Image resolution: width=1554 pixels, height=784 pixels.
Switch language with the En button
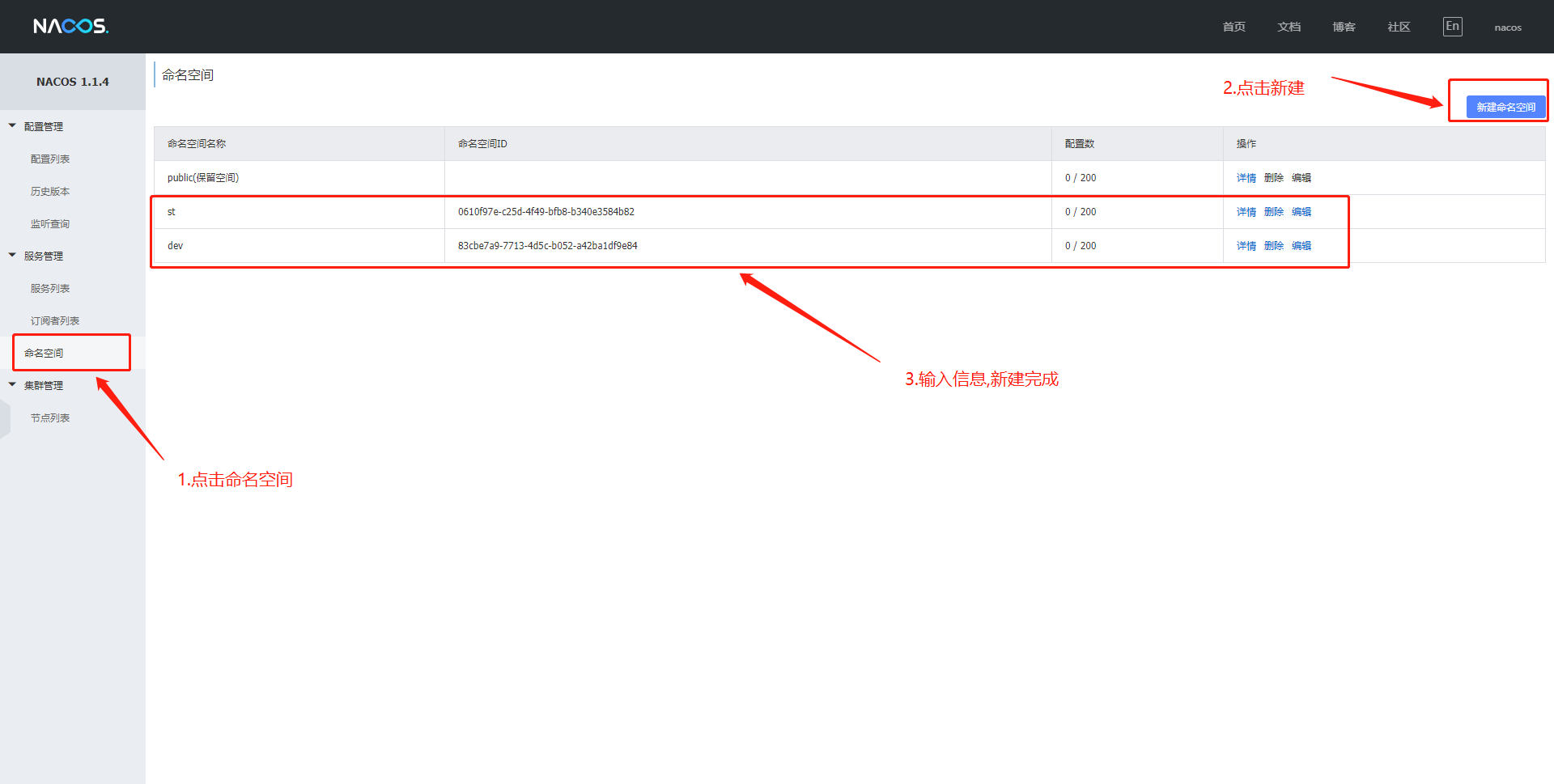point(1453,27)
